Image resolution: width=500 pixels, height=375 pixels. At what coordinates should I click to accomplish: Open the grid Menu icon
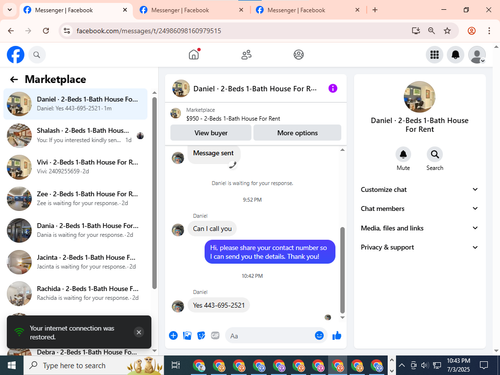pyautogui.click(x=434, y=55)
